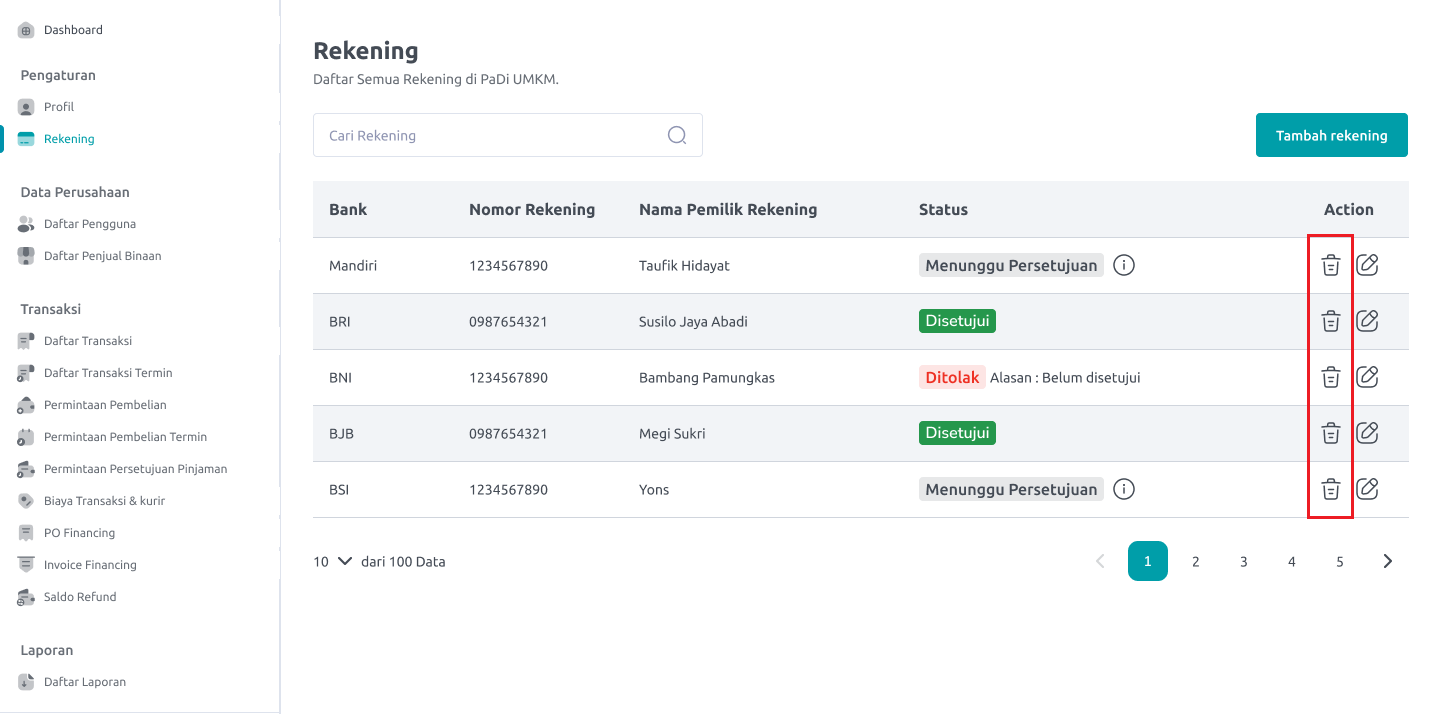Click the Cari Rekening search field

click(508, 135)
